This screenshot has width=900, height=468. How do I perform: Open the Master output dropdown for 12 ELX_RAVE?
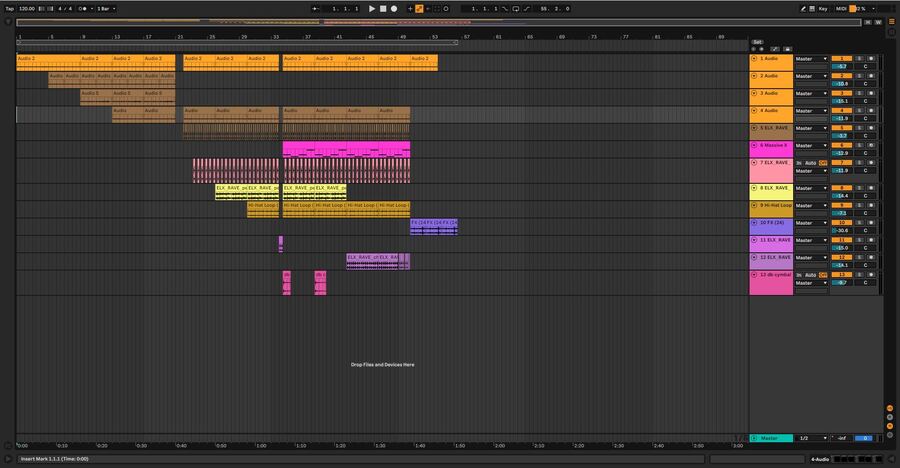point(811,258)
